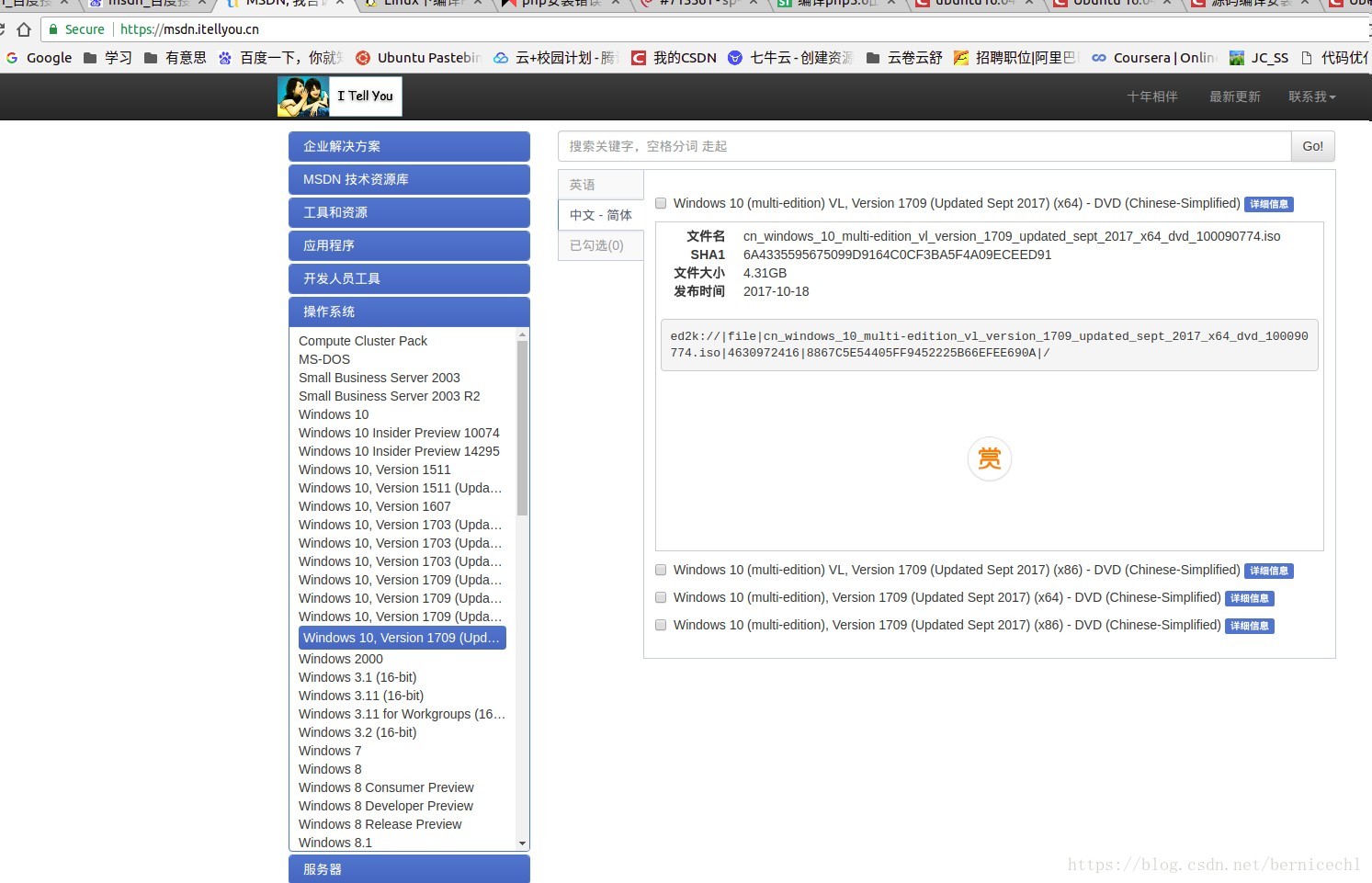Screen dimensions: 1372x883
Task: Select Windows 10 Insider Preview 14295
Action: 399,451
